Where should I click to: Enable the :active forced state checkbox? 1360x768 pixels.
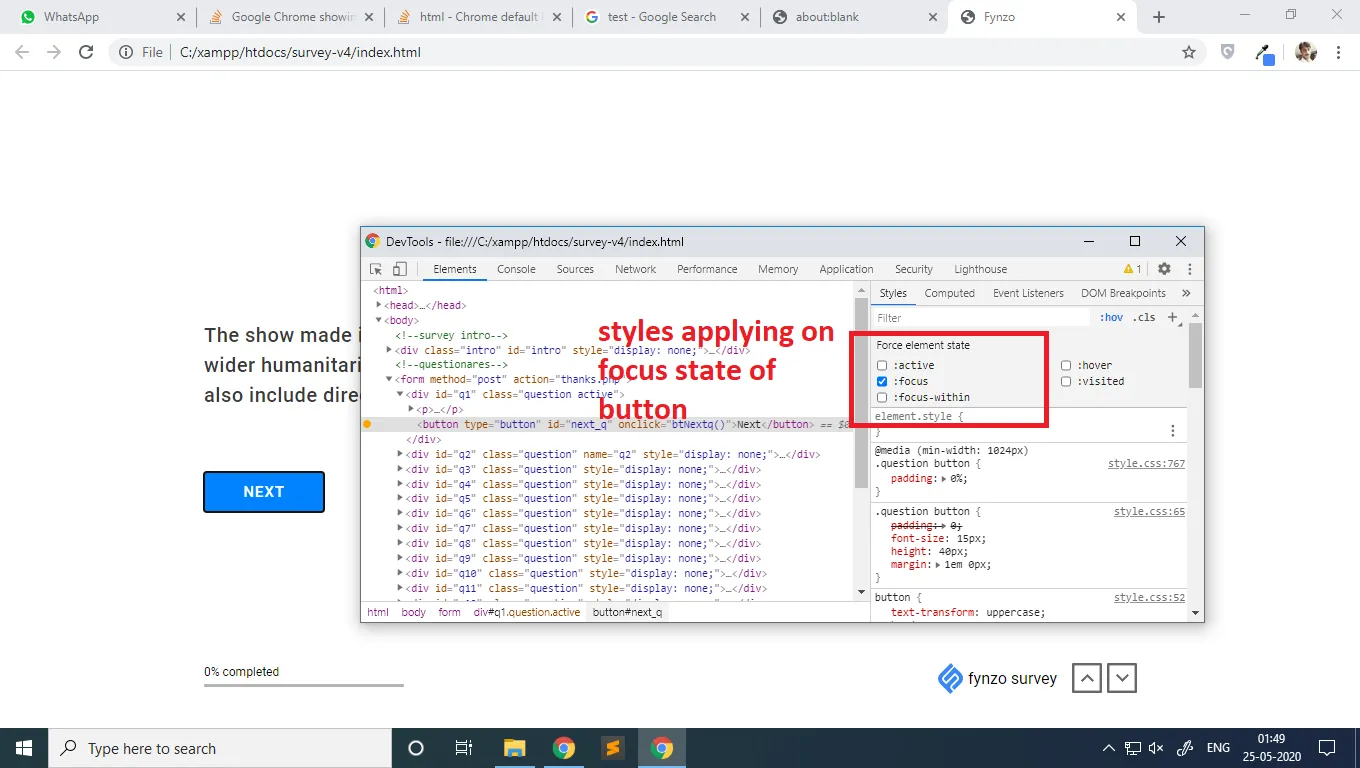[x=882, y=366]
